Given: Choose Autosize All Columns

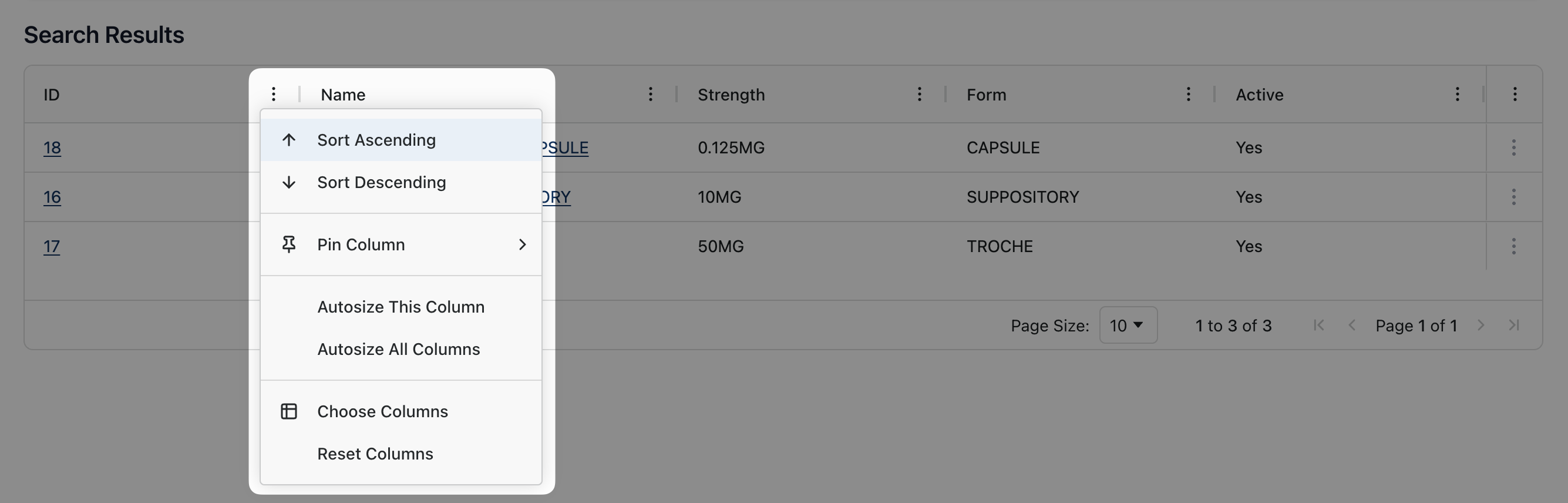Looking at the screenshot, I should (399, 350).
